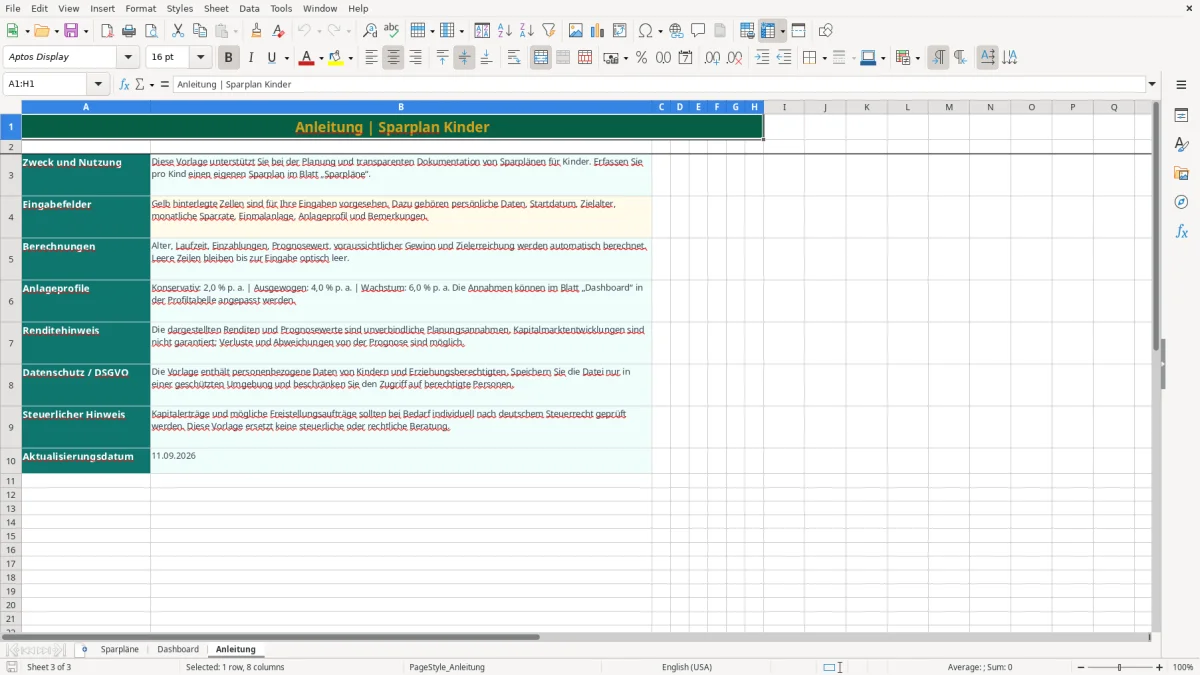The width and height of the screenshot is (1200, 675).
Task: Click the Sort dialog icon
Action: click(482, 31)
